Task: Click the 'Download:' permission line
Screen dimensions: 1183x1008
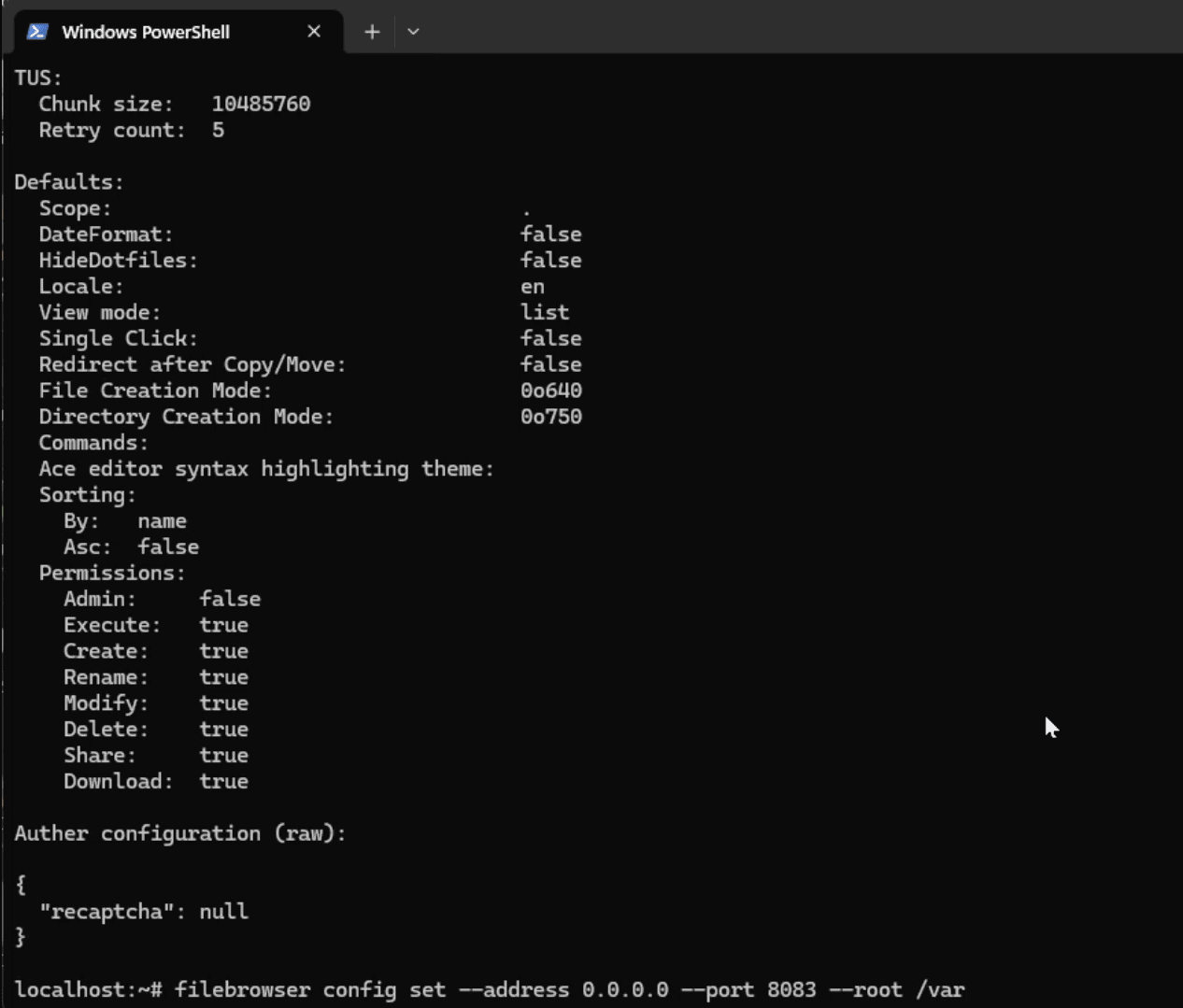Action: pyautogui.click(x=156, y=782)
